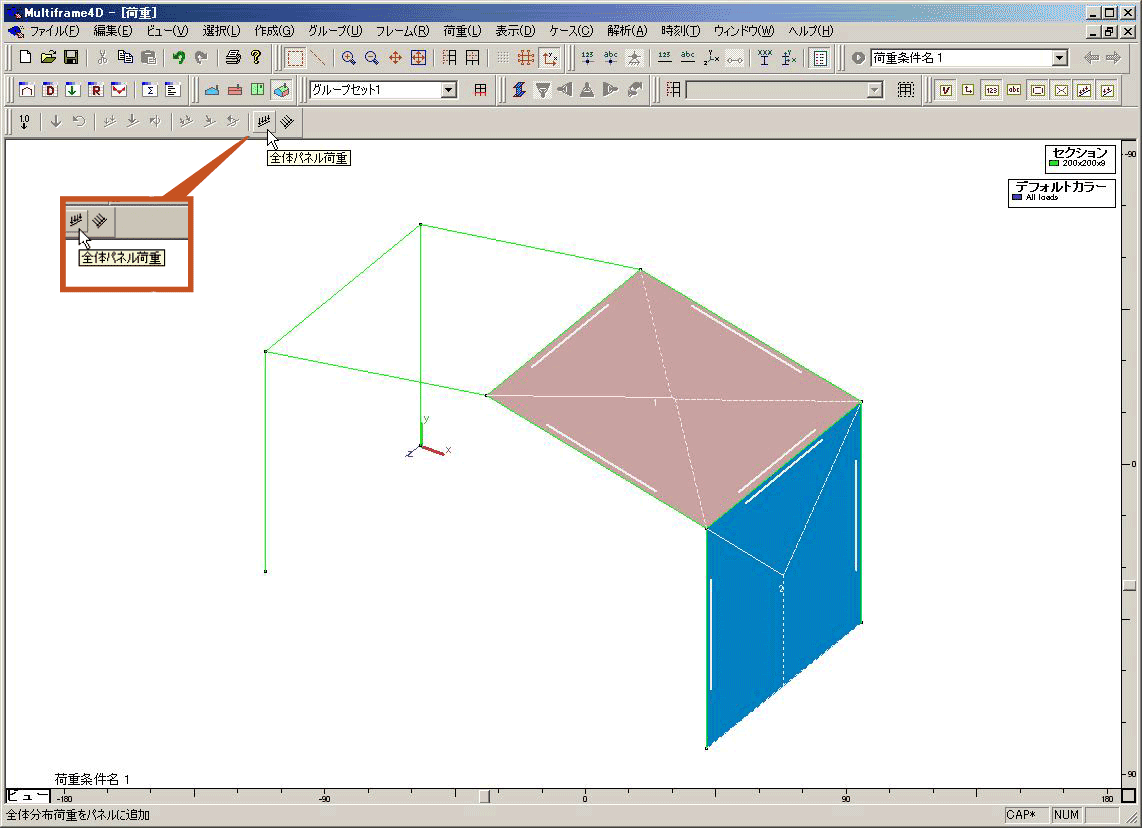Screen dimensions: 1142x828
Task: Open the ヘルプ(H) menu
Action: click(810, 31)
